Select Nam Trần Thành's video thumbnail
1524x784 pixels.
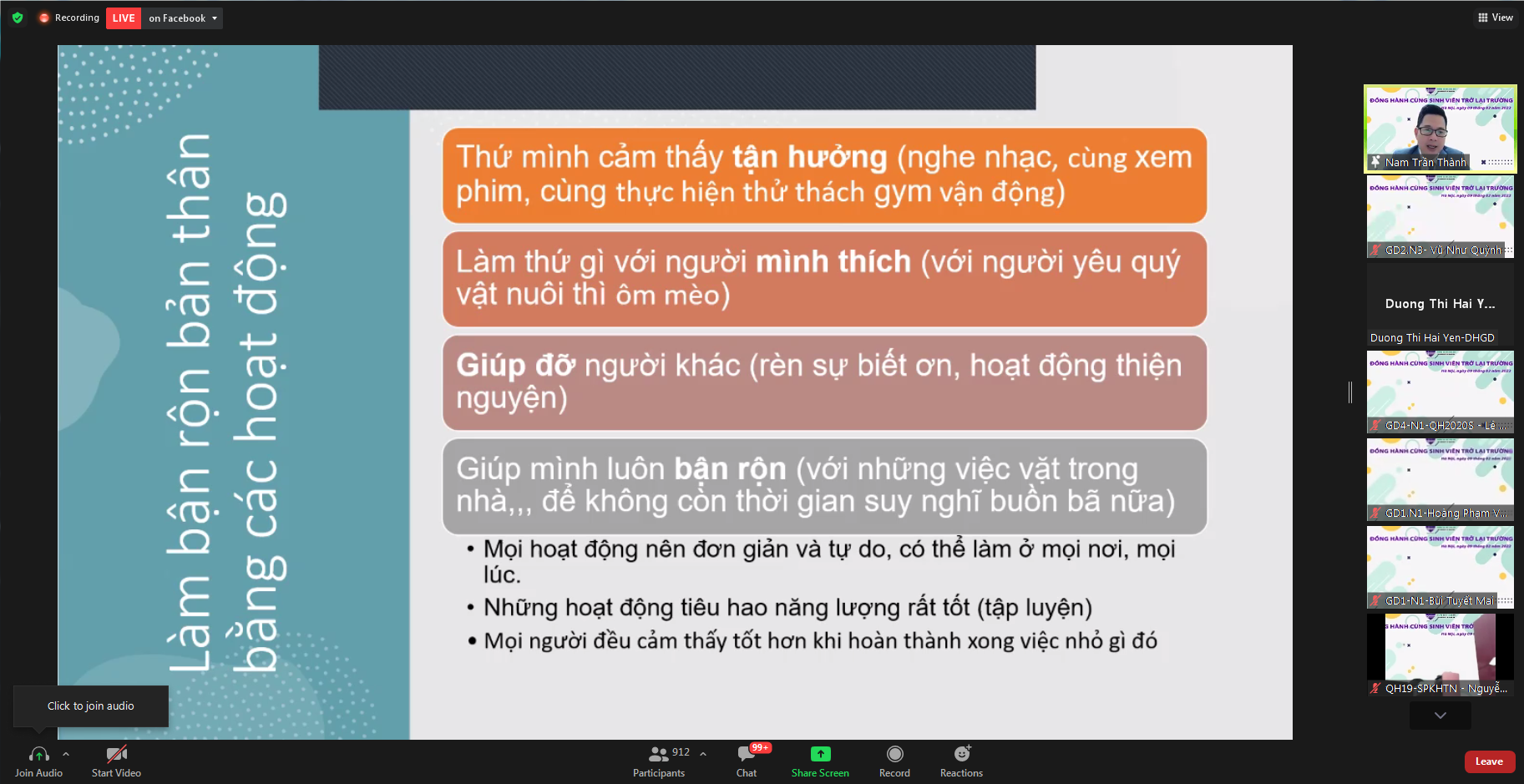(1440, 129)
